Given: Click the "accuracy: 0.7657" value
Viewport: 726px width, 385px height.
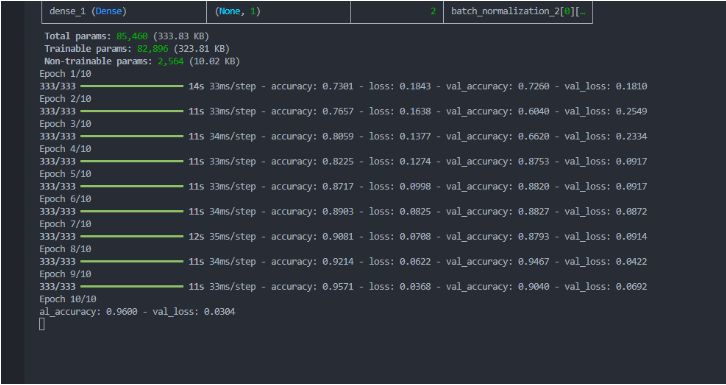Looking at the screenshot, I should pos(313,111).
